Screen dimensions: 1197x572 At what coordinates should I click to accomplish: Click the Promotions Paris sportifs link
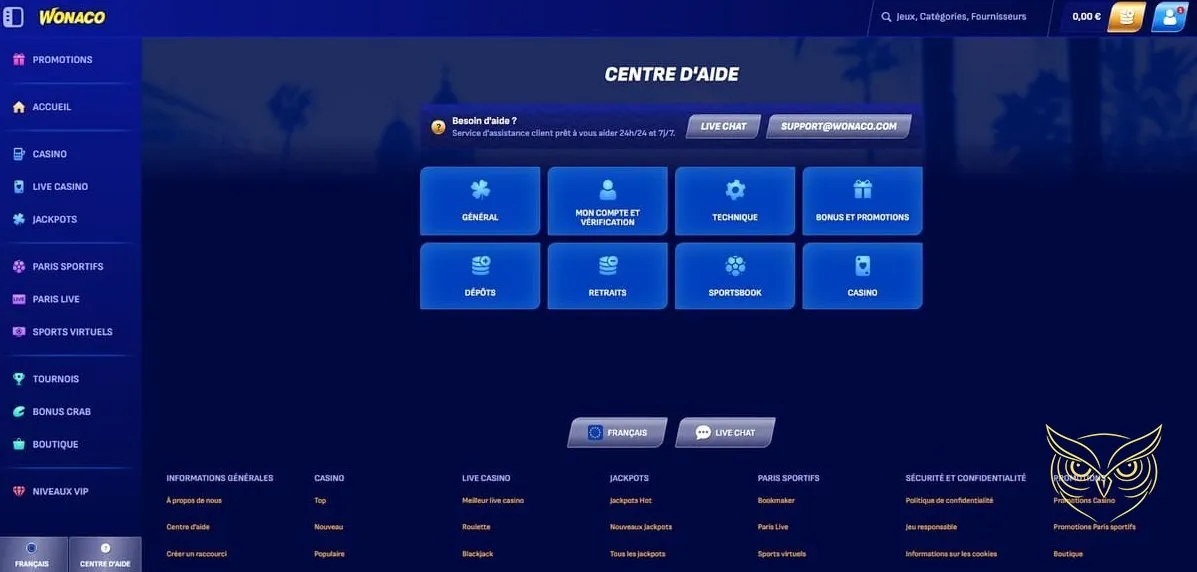[x=1094, y=527]
